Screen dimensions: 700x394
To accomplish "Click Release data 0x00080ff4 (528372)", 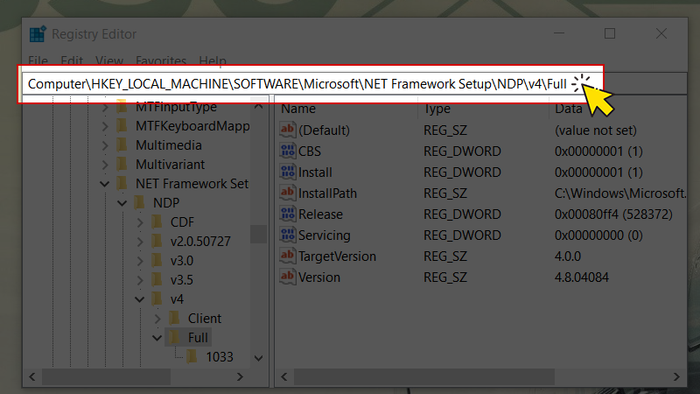I will (613, 214).
